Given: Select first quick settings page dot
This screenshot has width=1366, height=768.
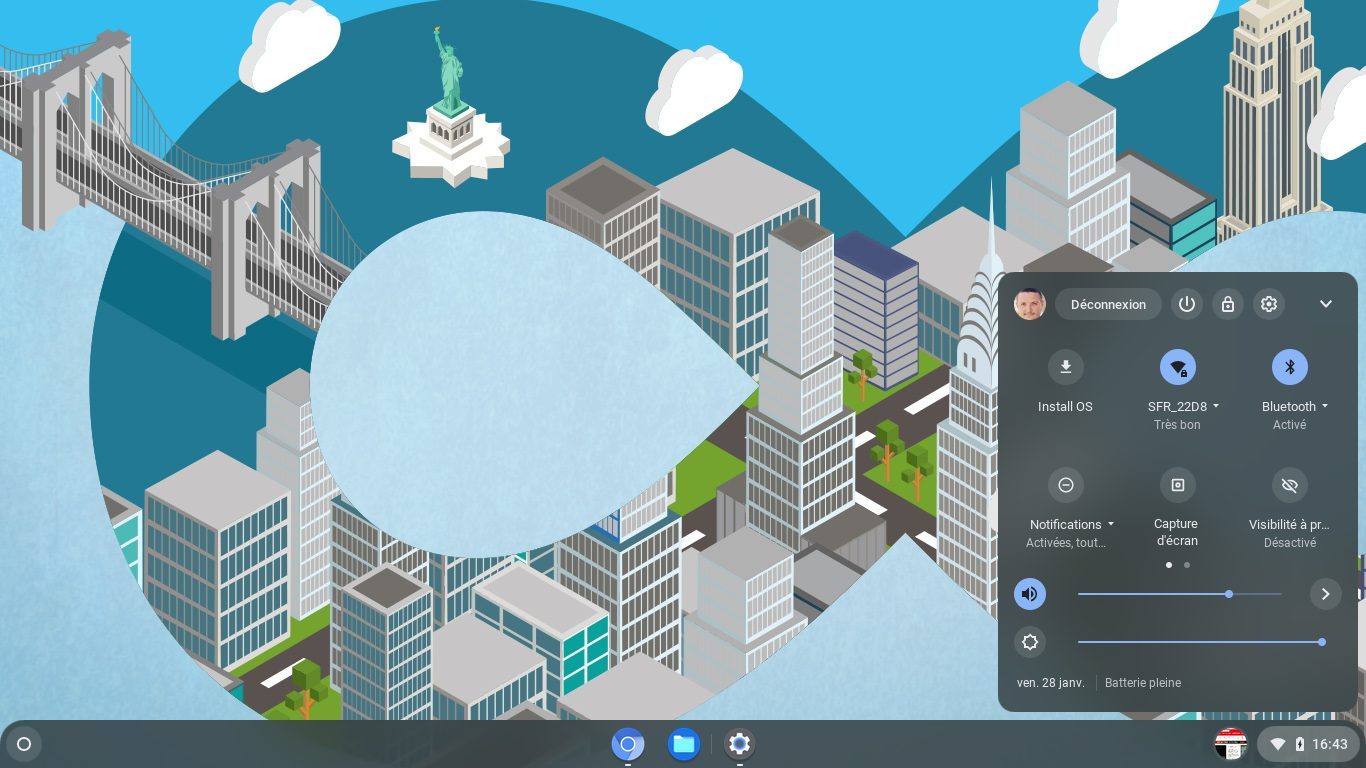Looking at the screenshot, I should 1169,565.
